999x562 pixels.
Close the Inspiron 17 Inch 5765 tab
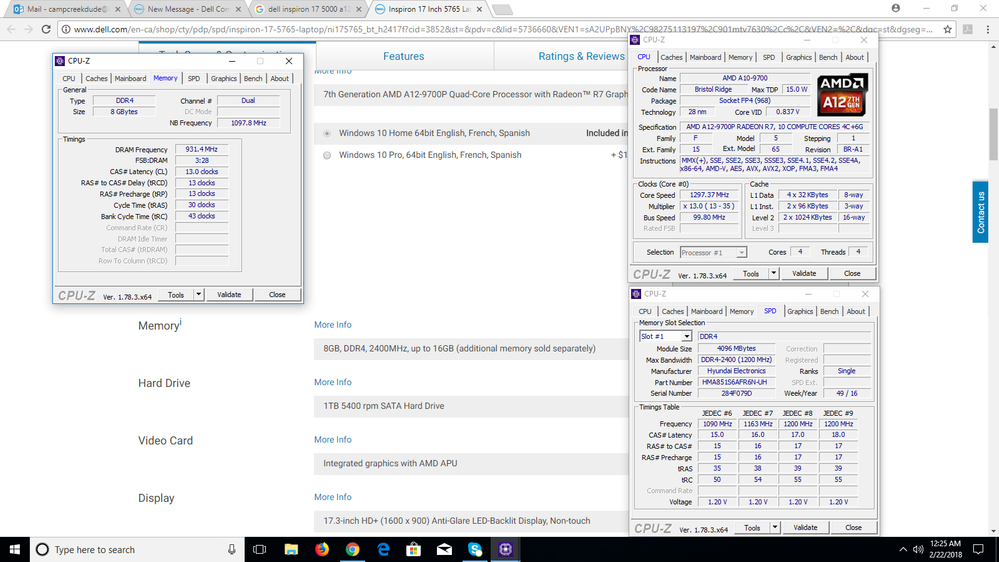[x=480, y=10]
